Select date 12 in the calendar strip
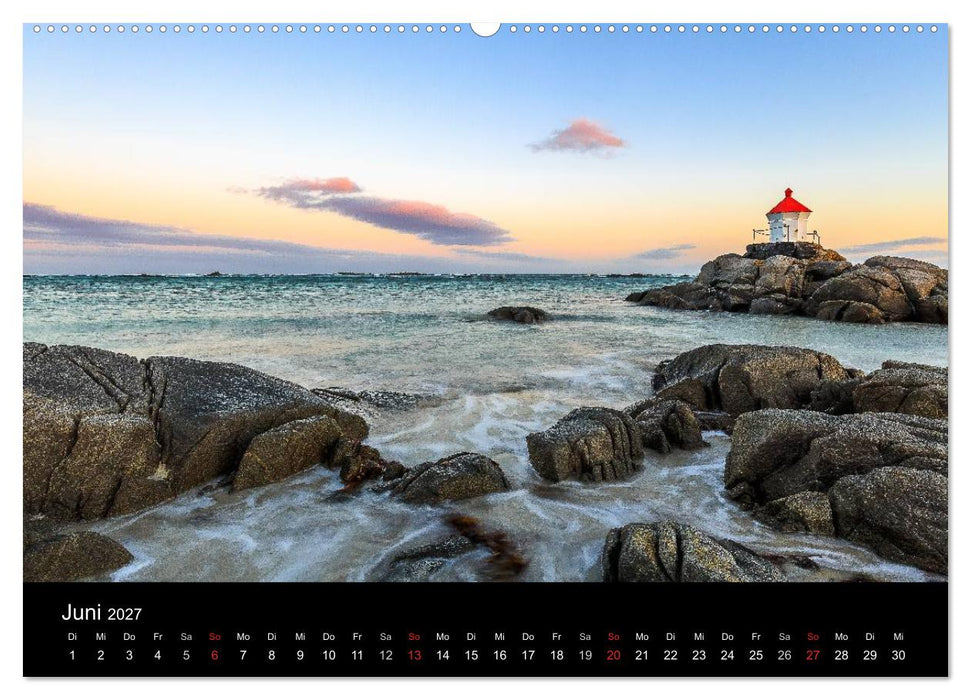The height and width of the screenshot is (700, 971). [x=386, y=655]
